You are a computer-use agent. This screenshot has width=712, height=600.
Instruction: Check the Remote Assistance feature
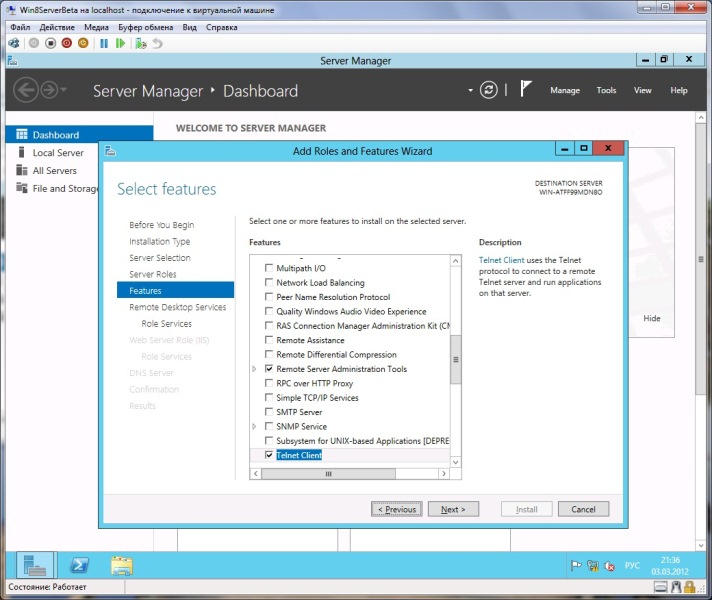coord(268,340)
